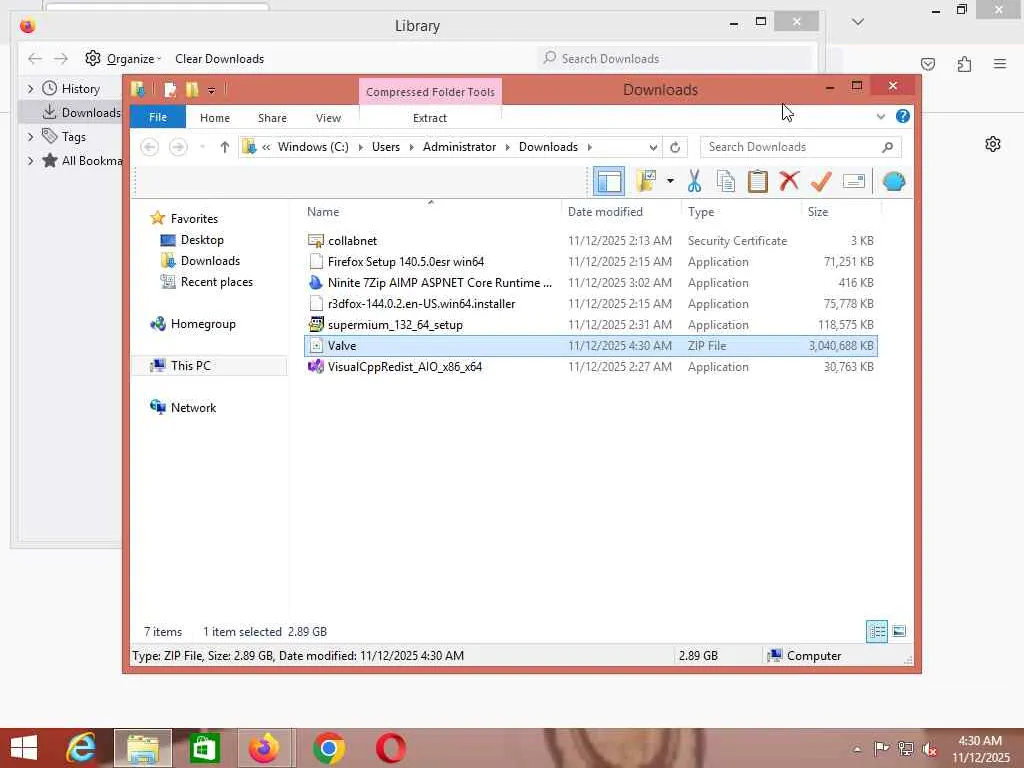1024x768 pixels.
Task: Click the Copy icon in Explorer toolbar
Action: [726, 181]
